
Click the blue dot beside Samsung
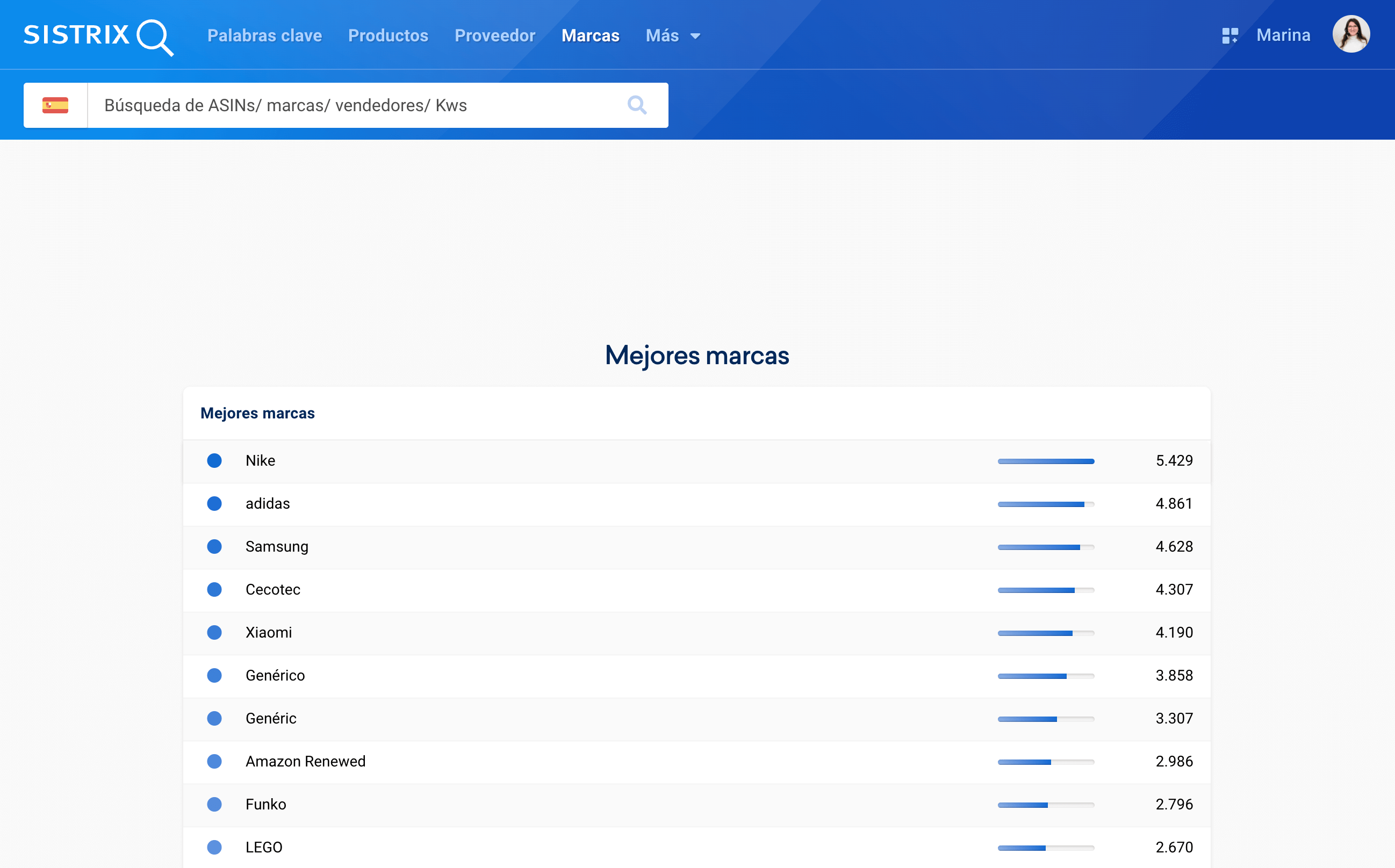click(x=214, y=546)
